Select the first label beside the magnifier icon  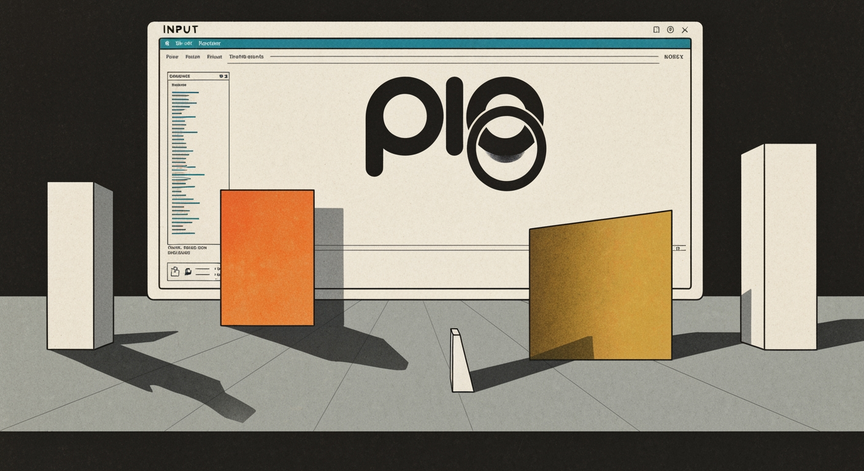[183, 44]
